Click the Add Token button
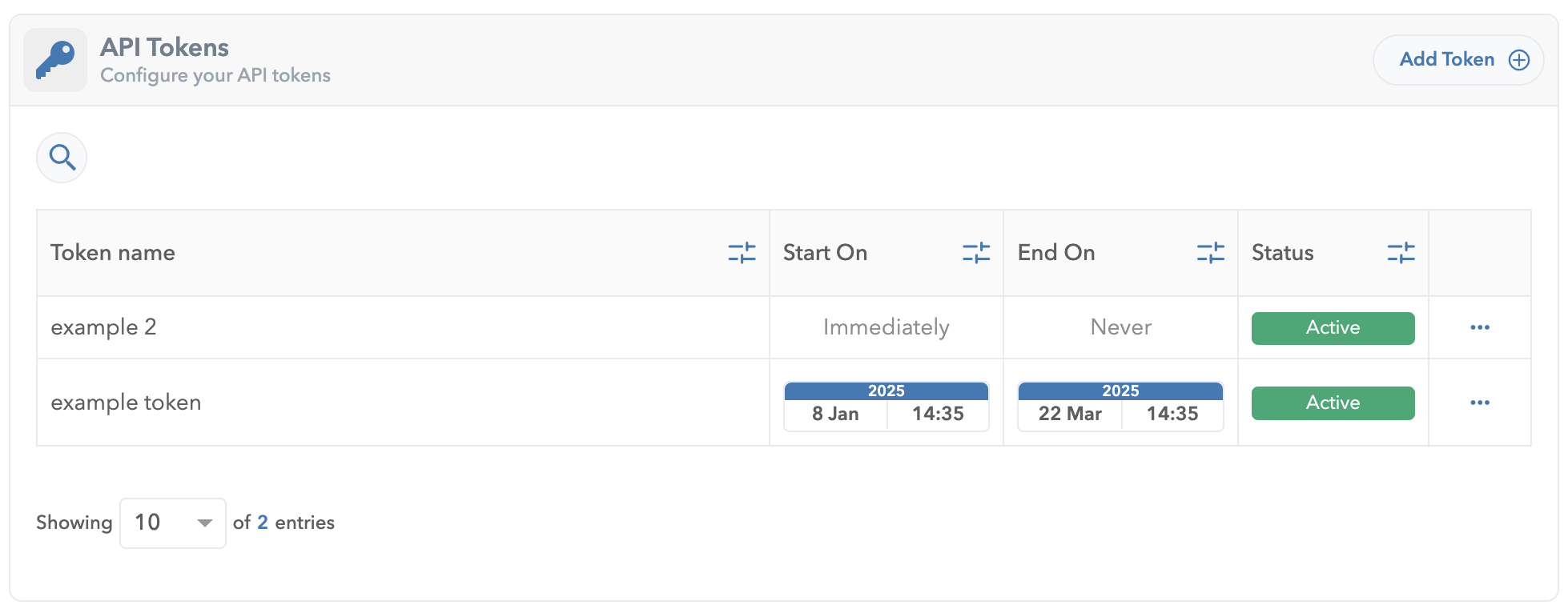This screenshot has width=1568, height=613. pos(1457,60)
